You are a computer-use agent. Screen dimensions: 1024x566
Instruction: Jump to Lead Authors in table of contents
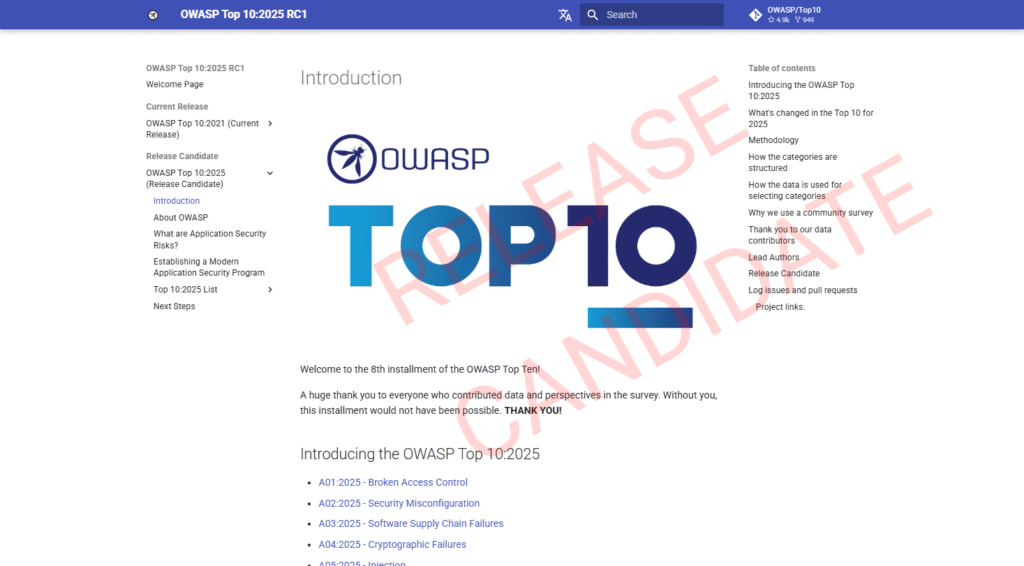[x=774, y=257]
